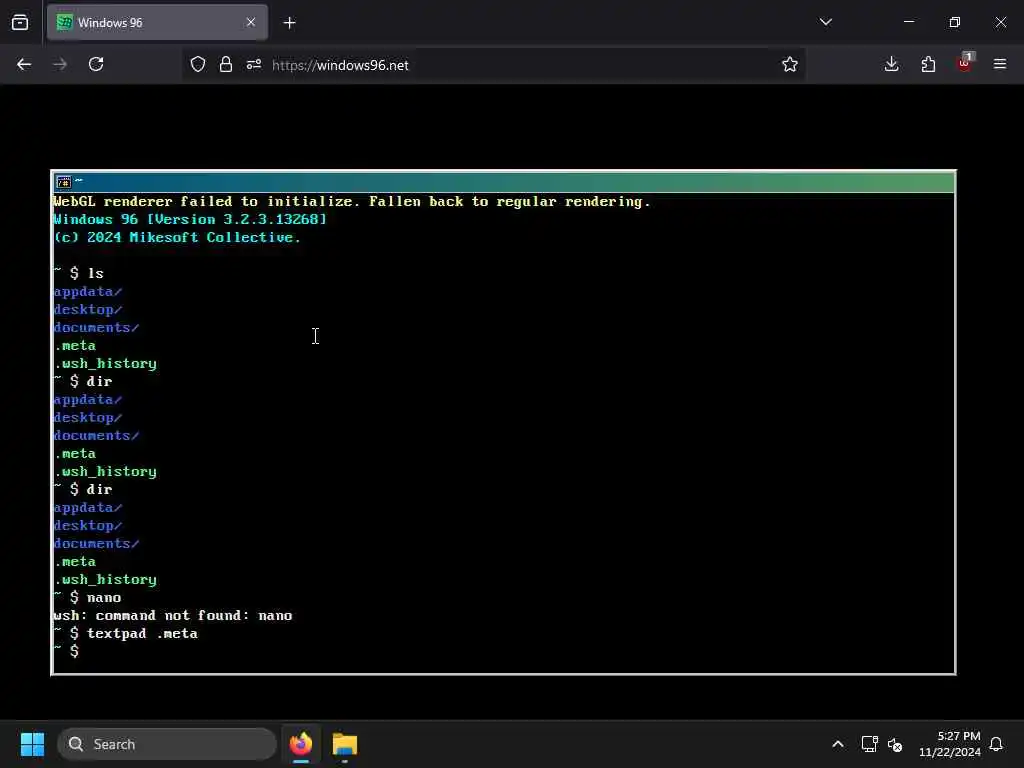The height and width of the screenshot is (768, 1024).
Task: Open the Firefox downloads panel
Action: (891, 64)
